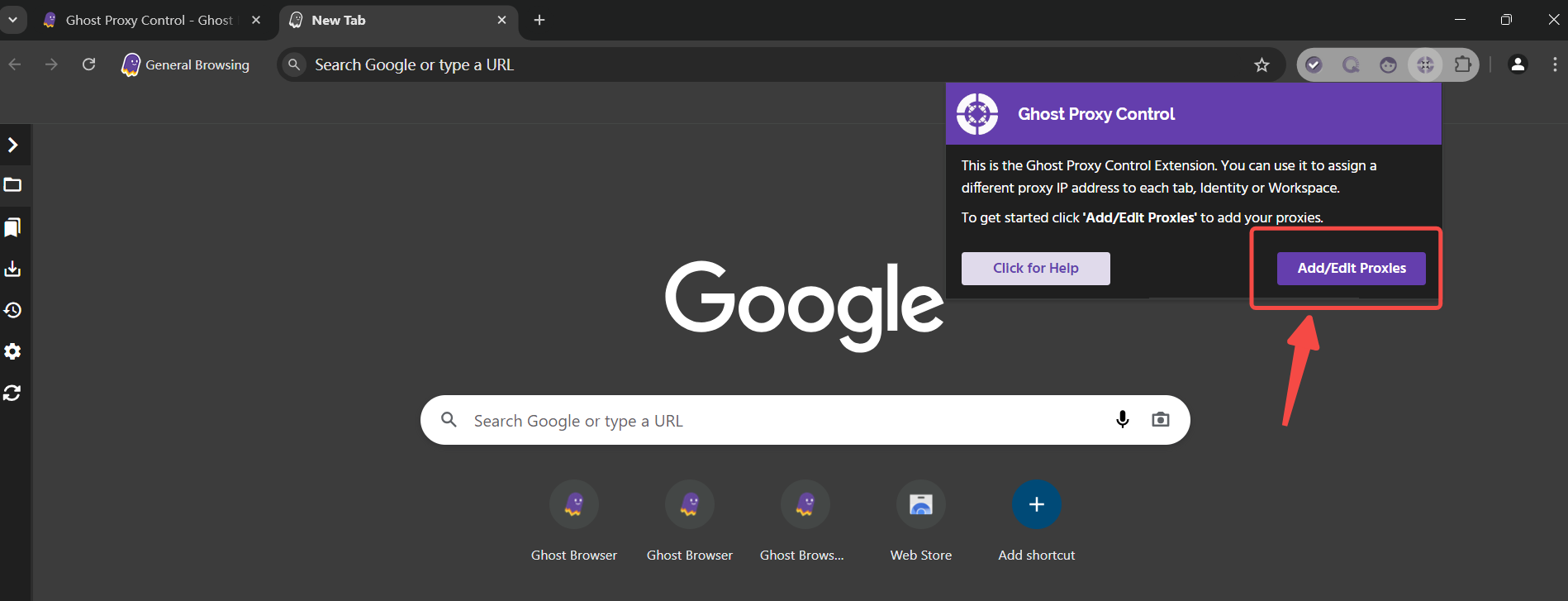
Task: Switch to the Ghost Proxy Control tab
Action: click(x=150, y=20)
